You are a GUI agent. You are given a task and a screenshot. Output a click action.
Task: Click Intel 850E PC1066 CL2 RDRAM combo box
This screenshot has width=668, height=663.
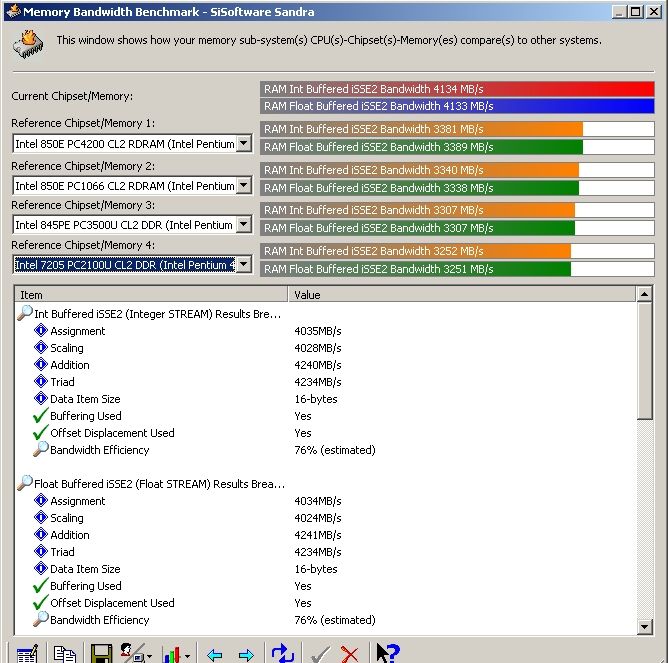point(132,185)
